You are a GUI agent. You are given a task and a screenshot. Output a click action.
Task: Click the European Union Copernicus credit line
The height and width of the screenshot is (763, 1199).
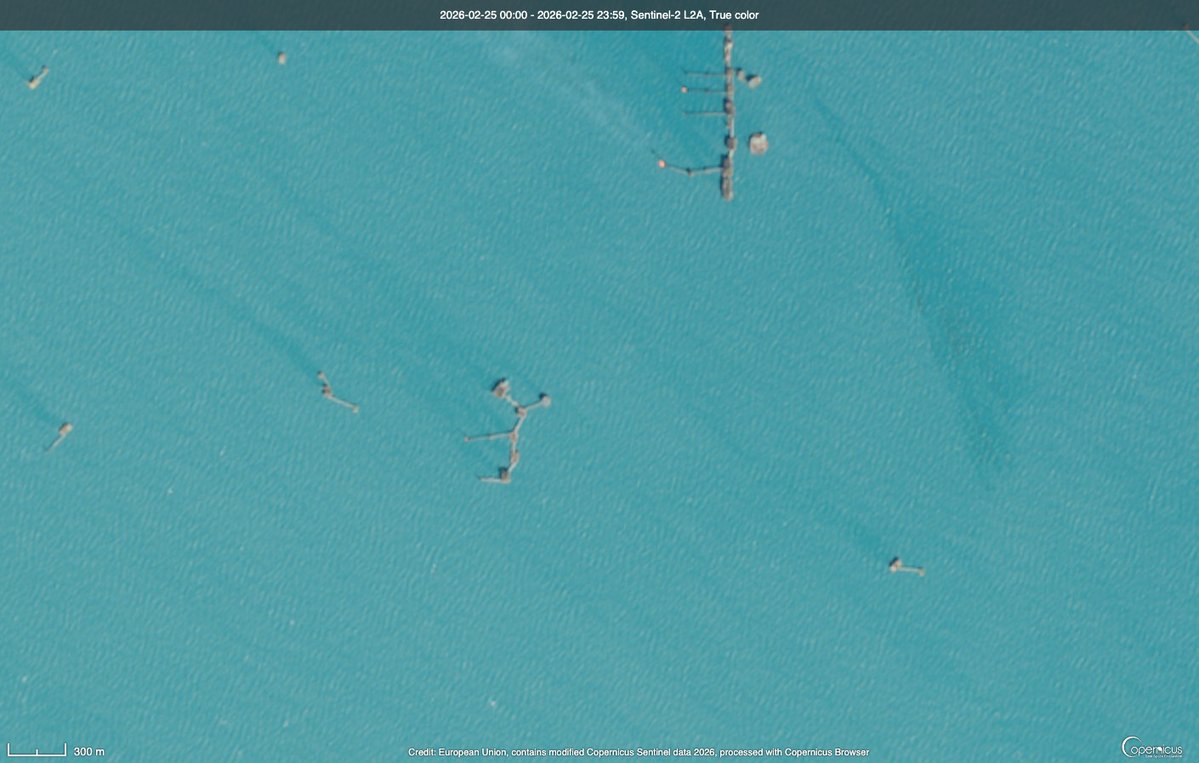tap(638, 752)
